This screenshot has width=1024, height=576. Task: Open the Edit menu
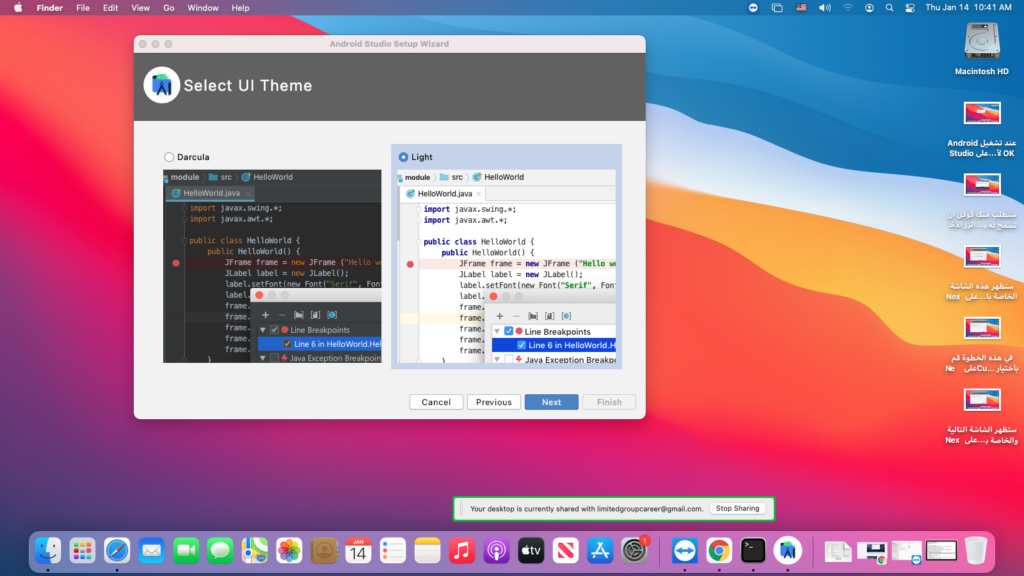[x=110, y=8]
